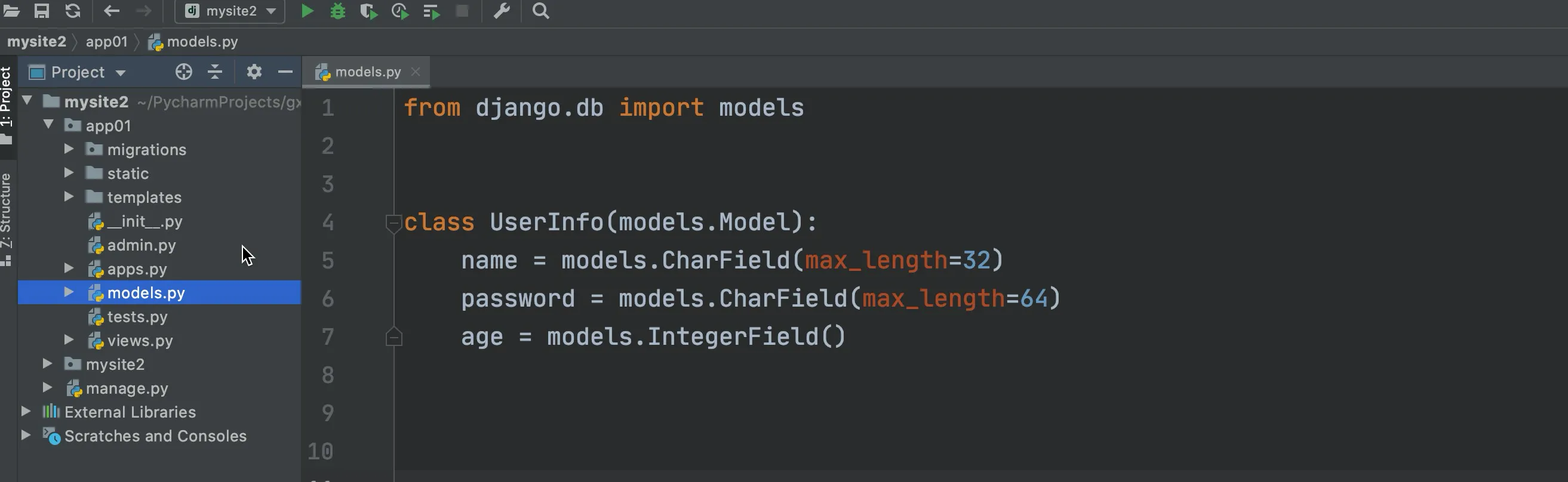Open the mysite2 run configuration dropdown
The width and height of the screenshot is (1568, 482).
point(230,11)
